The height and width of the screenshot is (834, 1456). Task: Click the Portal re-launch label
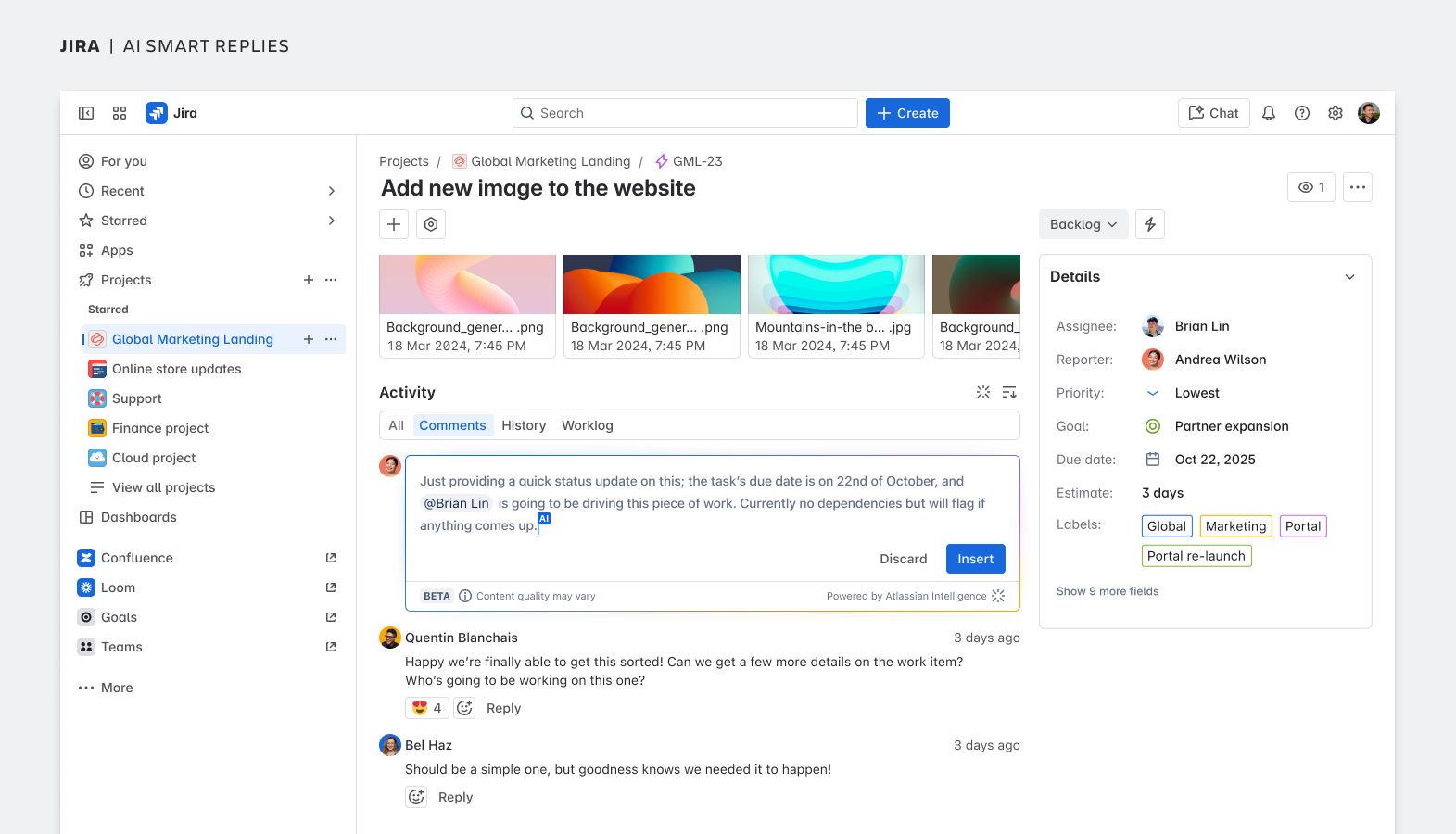[1196, 556]
